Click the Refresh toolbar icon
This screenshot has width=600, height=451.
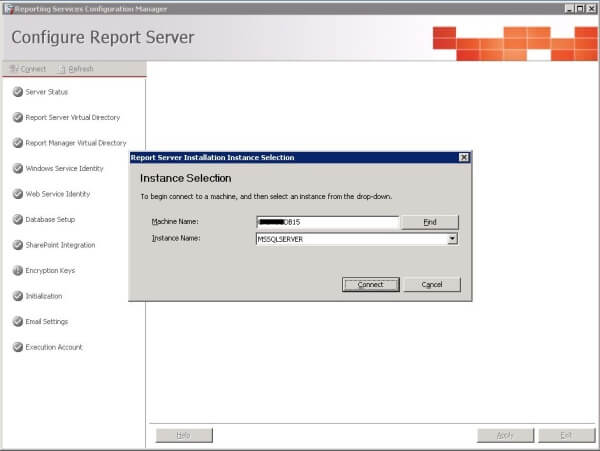pos(61,69)
